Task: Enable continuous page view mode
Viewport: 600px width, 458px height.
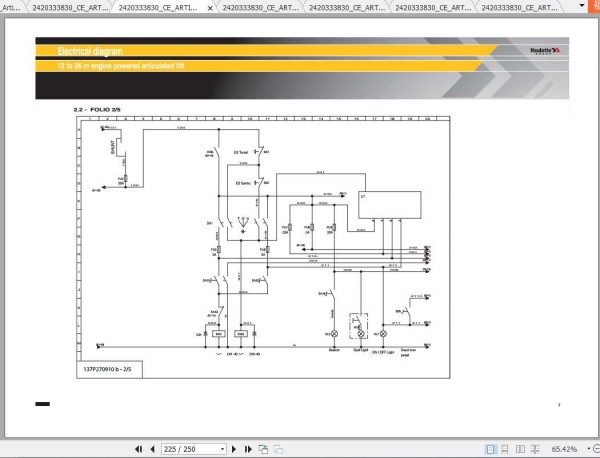Action: tap(505, 449)
